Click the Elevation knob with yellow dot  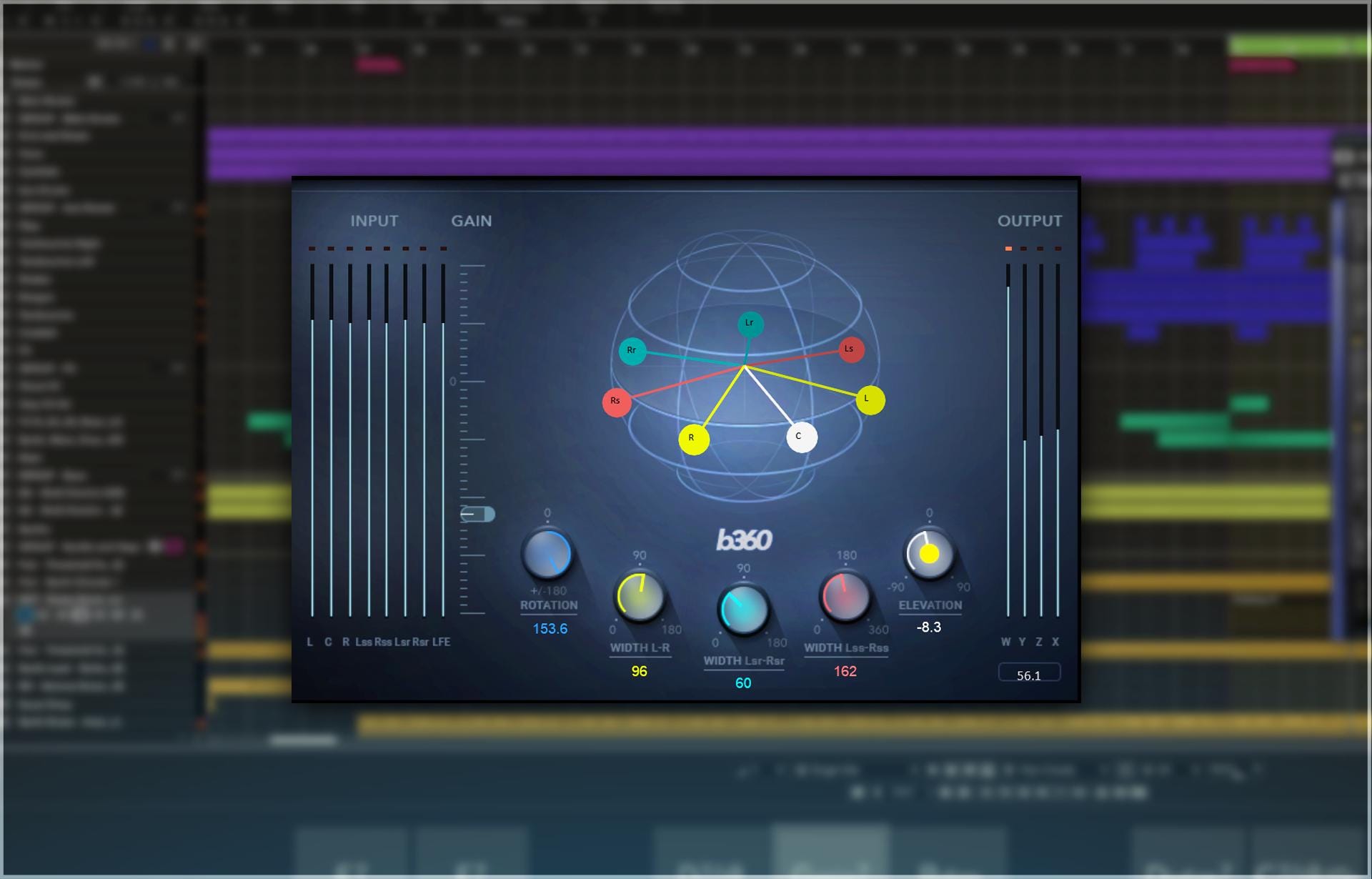(929, 554)
